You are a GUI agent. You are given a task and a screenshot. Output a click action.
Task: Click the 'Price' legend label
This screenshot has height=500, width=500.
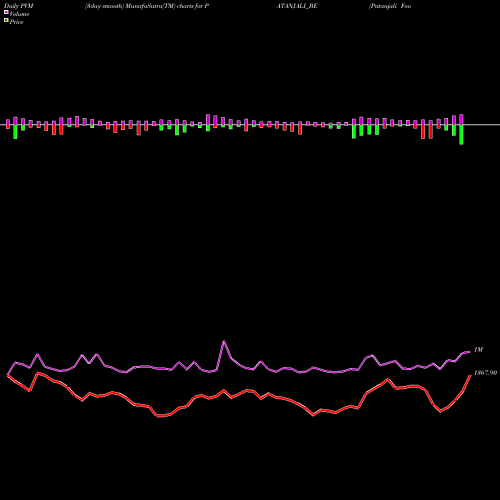(x=16, y=22)
